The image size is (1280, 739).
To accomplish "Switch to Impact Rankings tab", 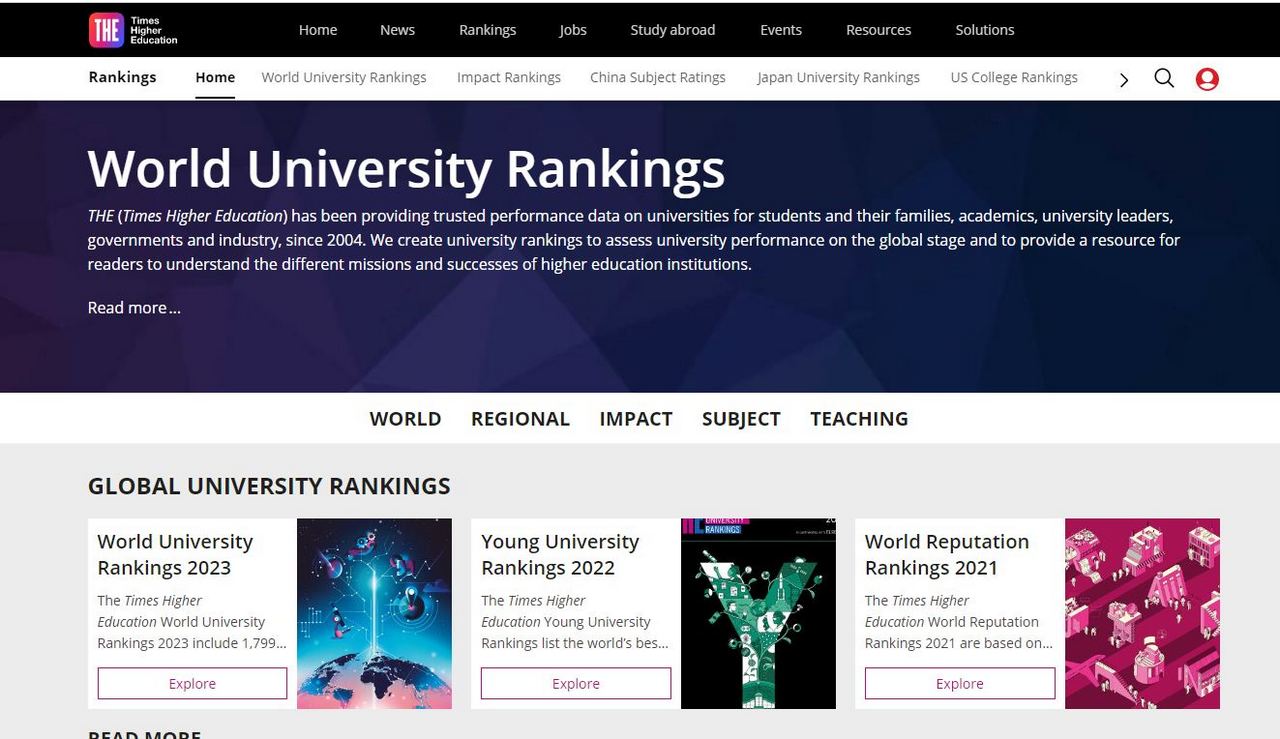I will pos(509,77).
